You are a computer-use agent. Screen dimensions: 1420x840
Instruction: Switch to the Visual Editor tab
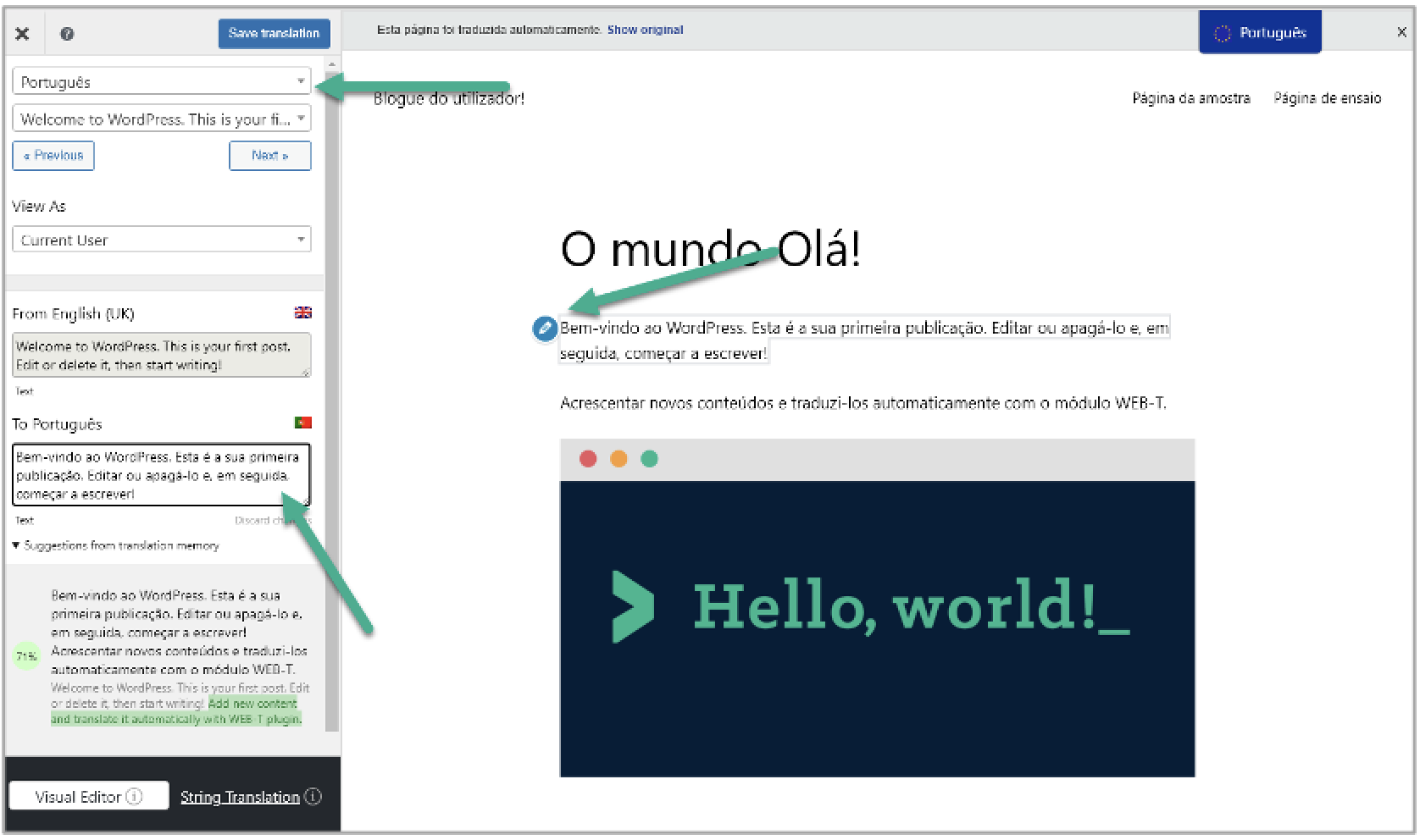point(89,797)
